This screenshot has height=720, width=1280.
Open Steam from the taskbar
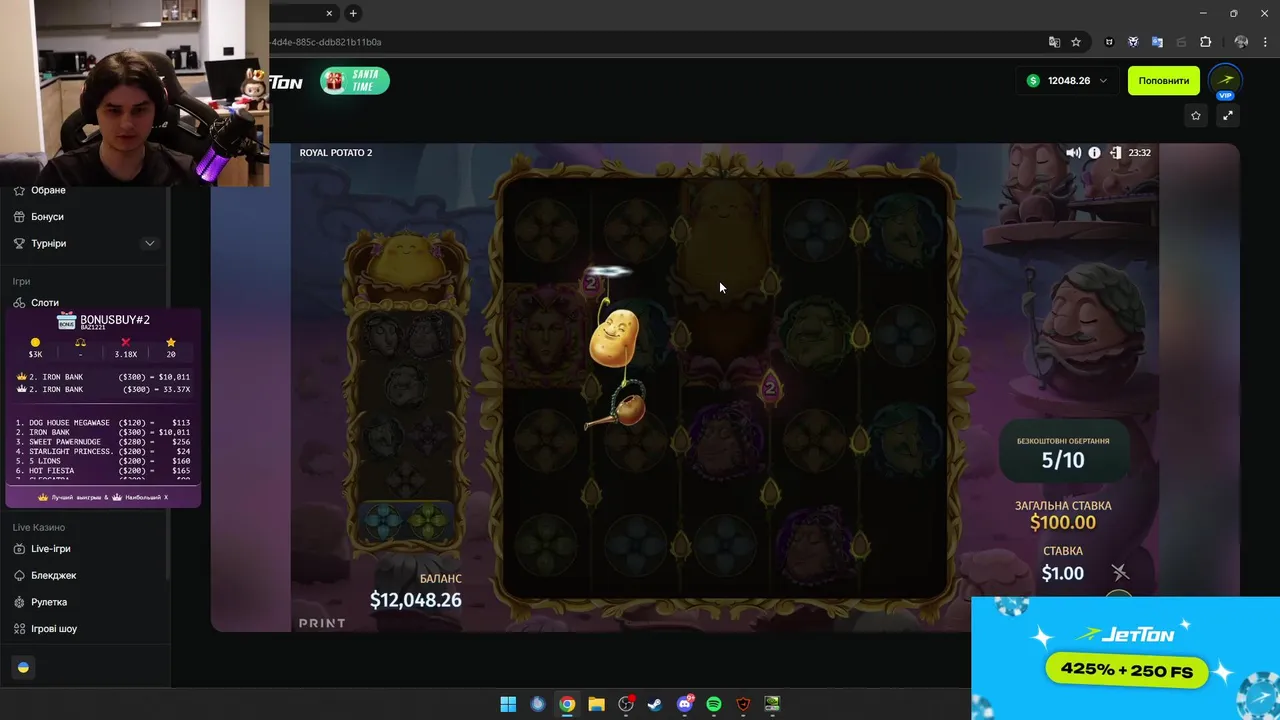pos(655,704)
